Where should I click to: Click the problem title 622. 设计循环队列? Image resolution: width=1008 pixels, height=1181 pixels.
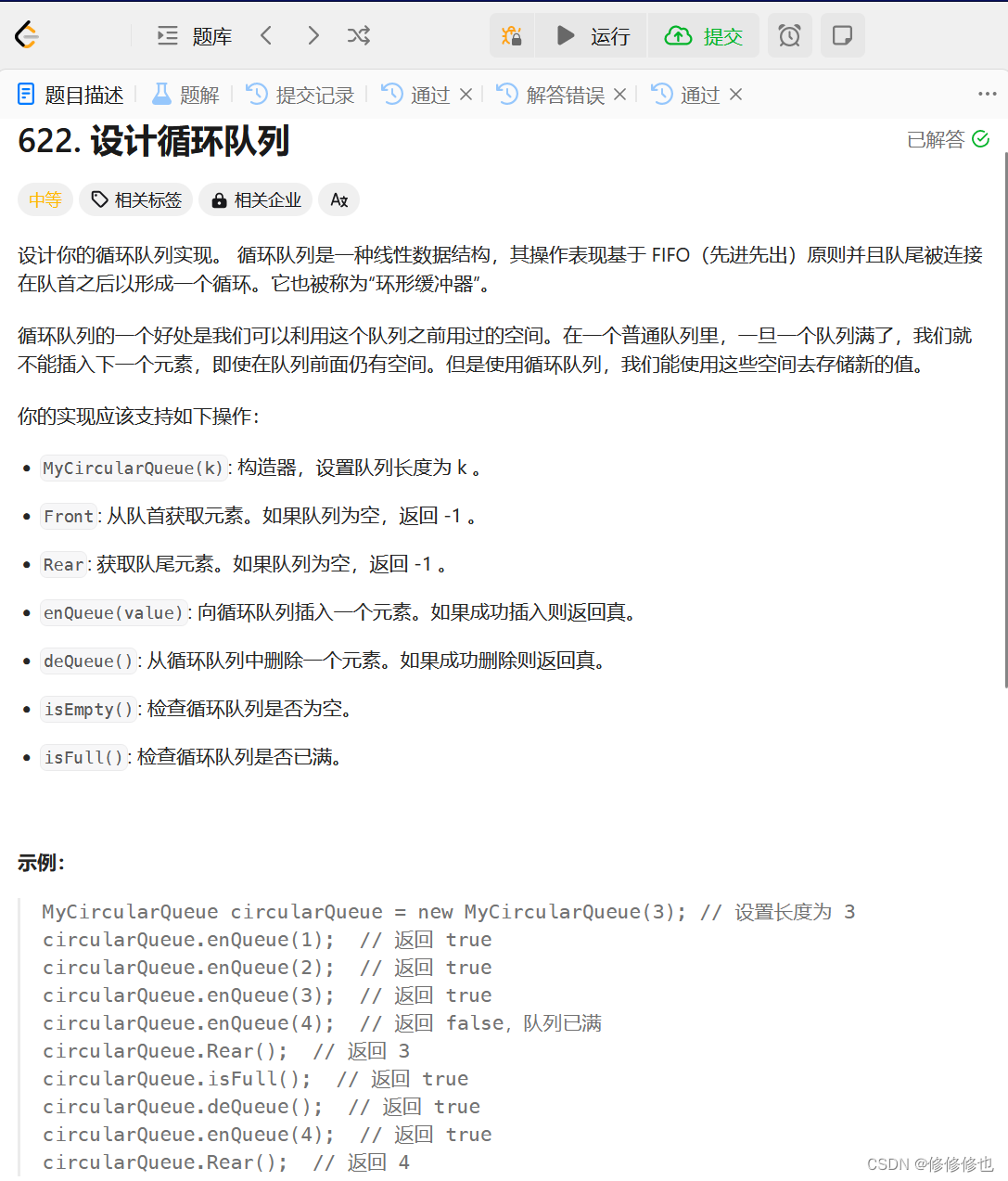154,141
